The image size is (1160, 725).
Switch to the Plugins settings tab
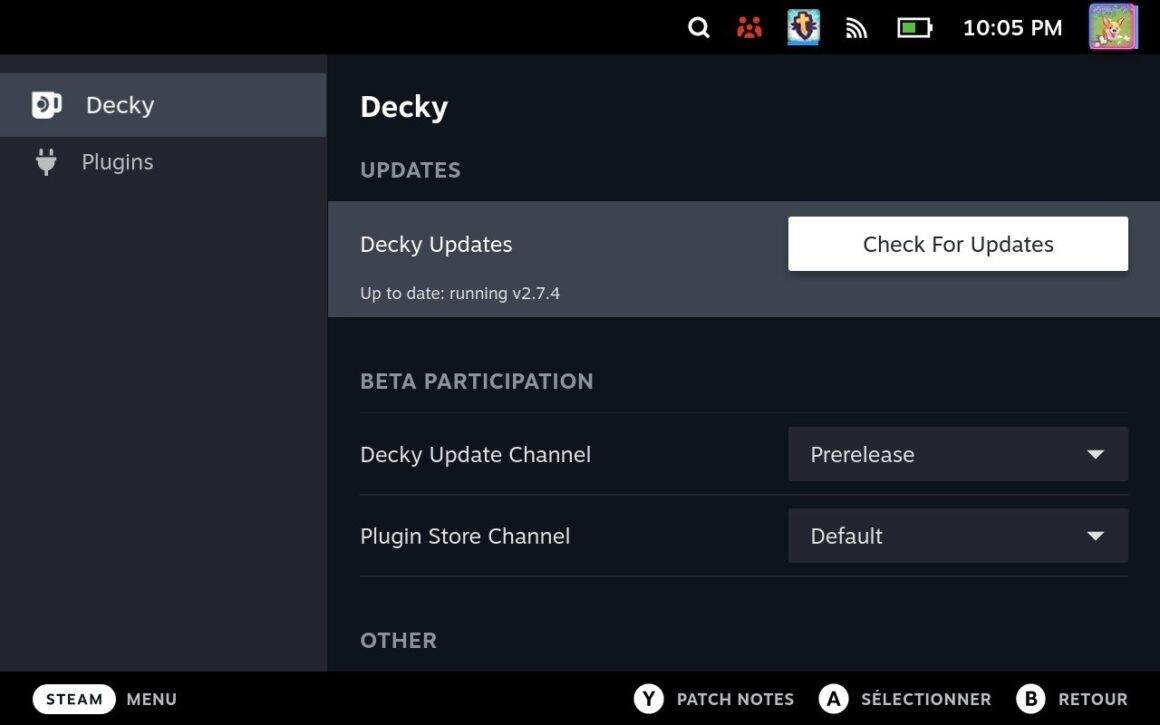point(163,162)
